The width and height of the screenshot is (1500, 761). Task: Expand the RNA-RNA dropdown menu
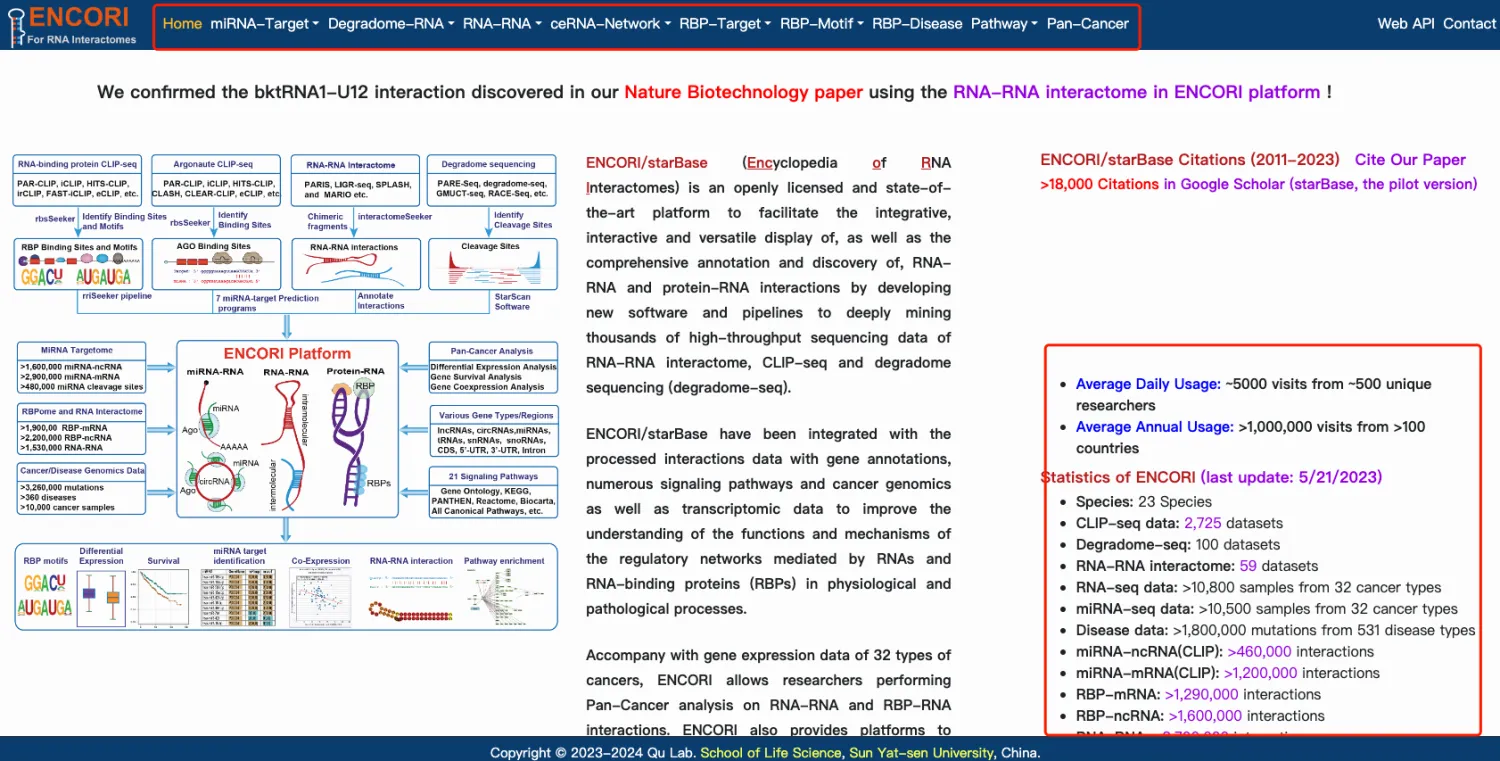click(x=502, y=24)
